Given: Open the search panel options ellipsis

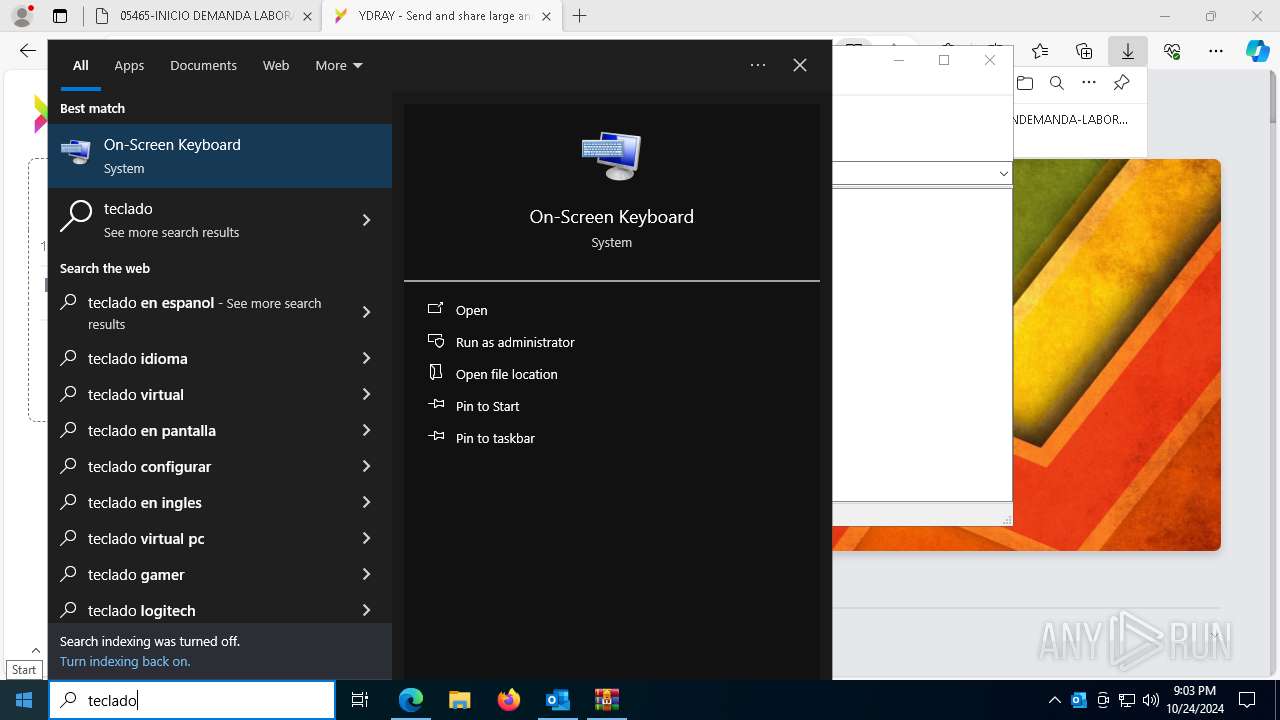Looking at the screenshot, I should tap(758, 65).
